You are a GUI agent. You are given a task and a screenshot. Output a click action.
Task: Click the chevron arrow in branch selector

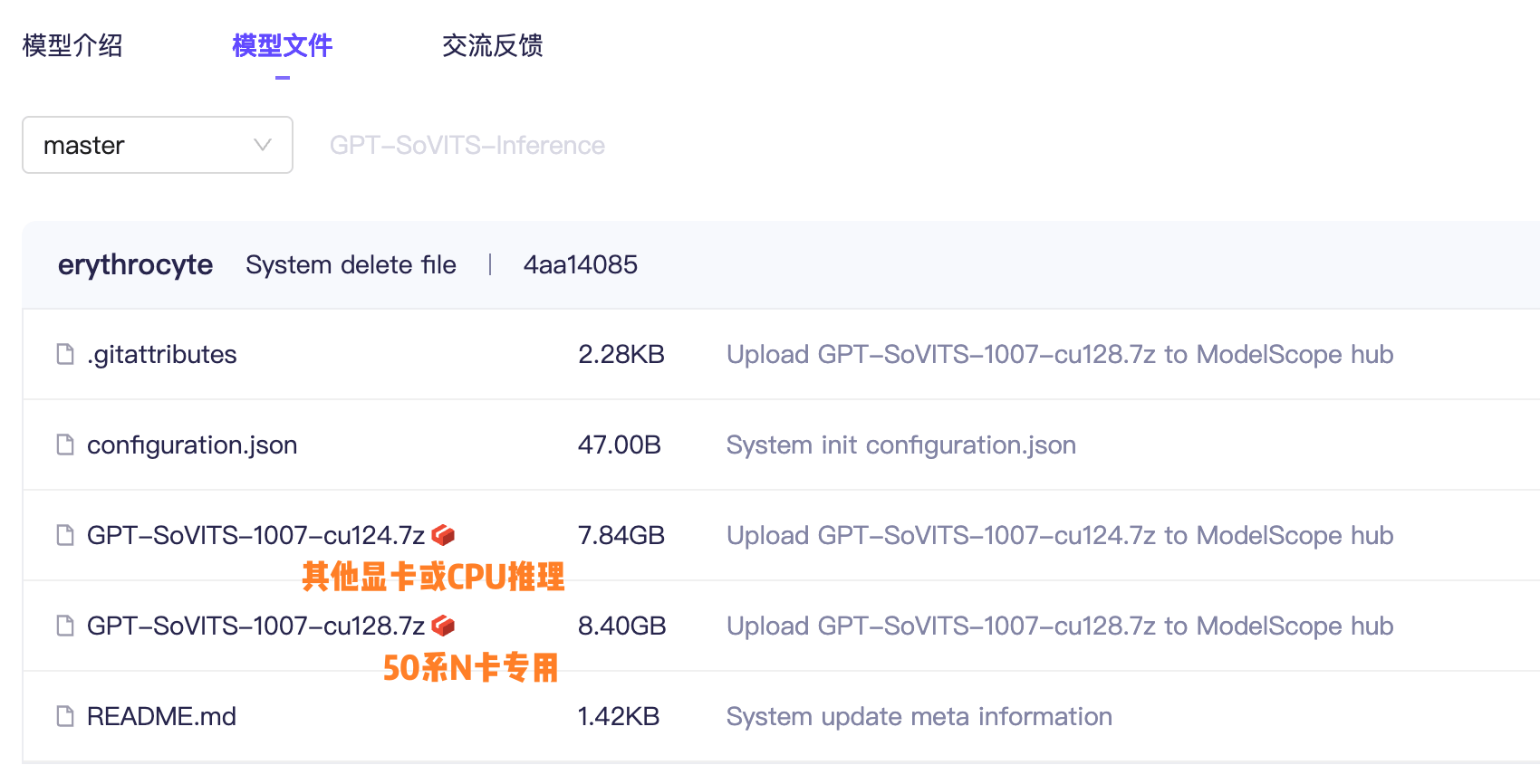point(263,145)
